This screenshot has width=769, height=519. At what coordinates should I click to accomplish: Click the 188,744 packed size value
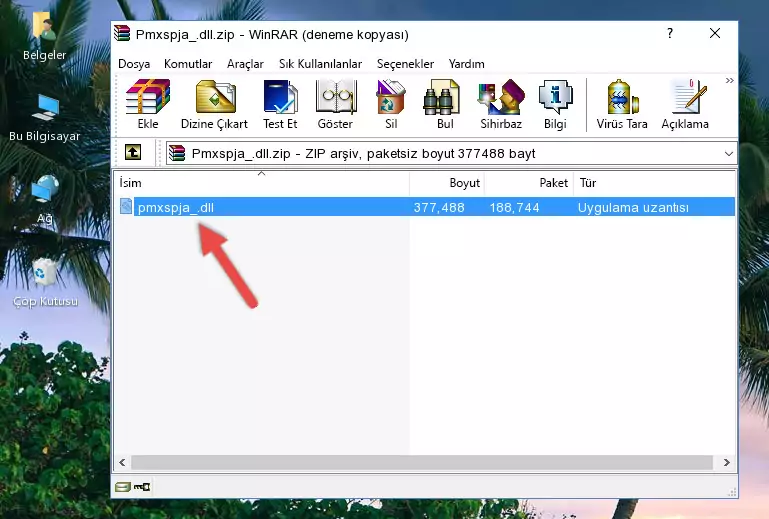pyautogui.click(x=514, y=208)
